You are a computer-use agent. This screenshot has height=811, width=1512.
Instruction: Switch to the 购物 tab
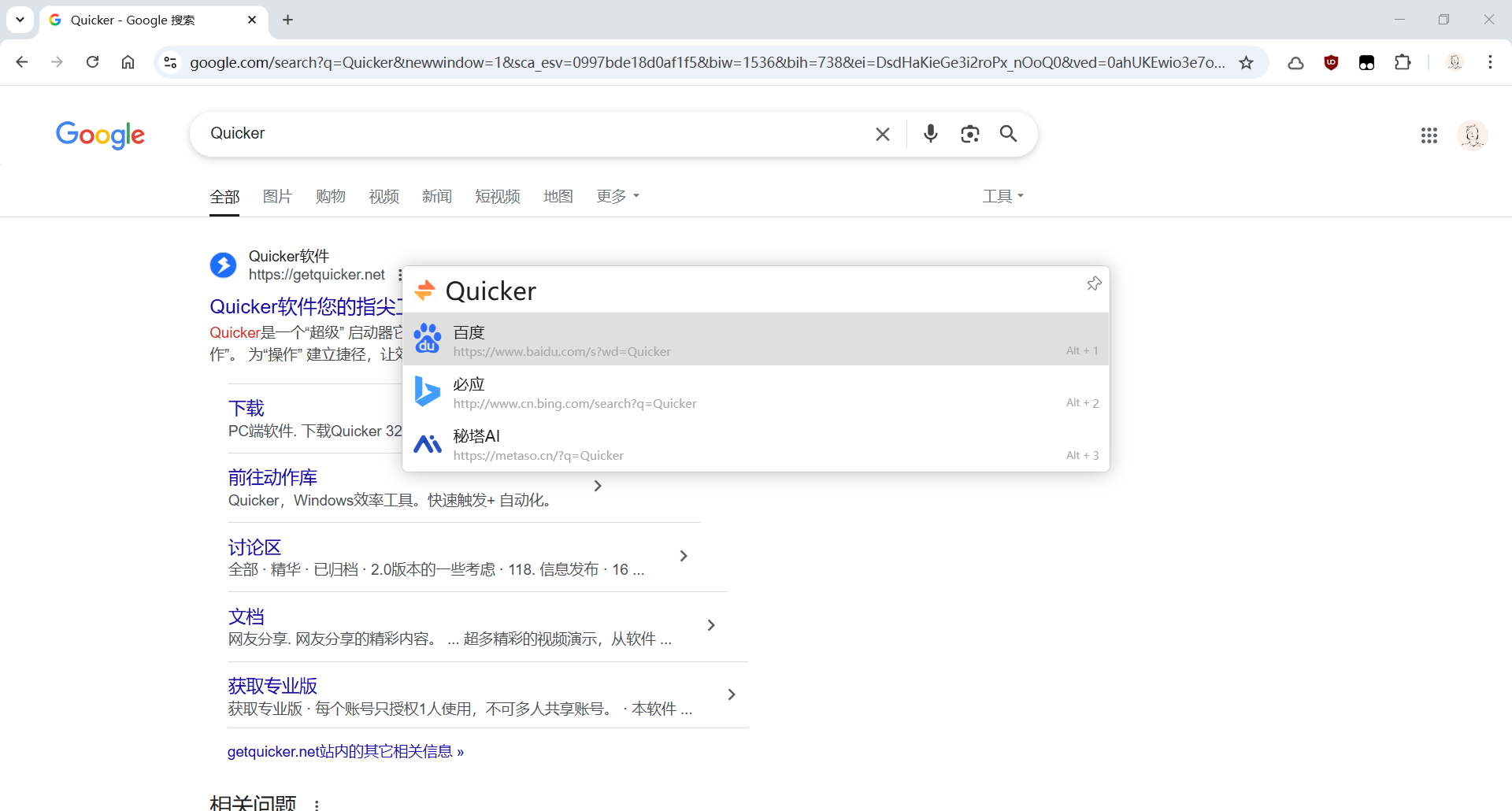click(x=331, y=196)
